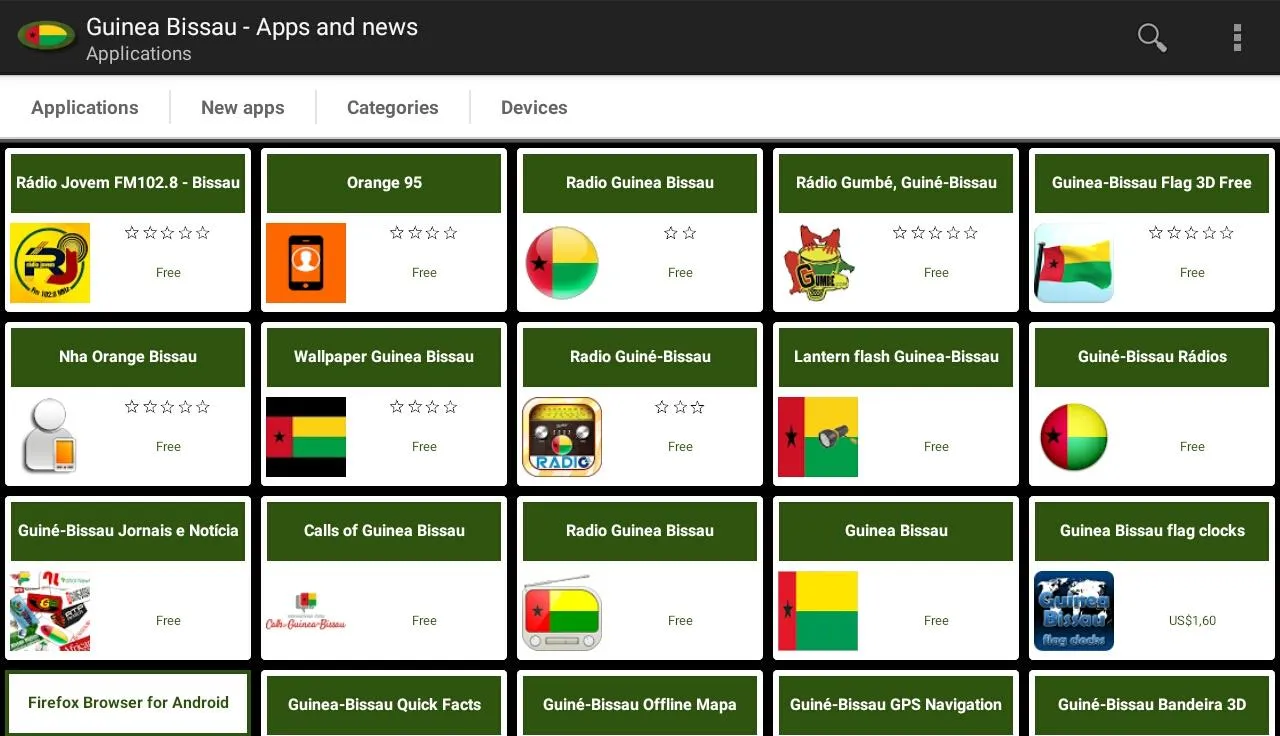Tap the round flag icon under first Radio Guinea Bissau
The image size is (1280, 736).
pyautogui.click(x=562, y=263)
